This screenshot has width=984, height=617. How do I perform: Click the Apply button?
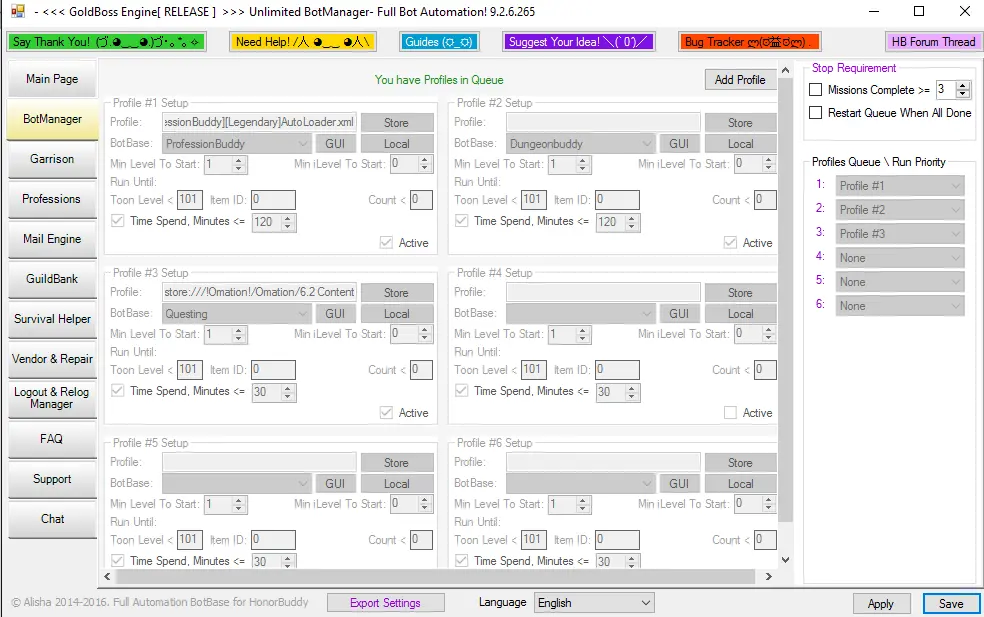(880, 603)
